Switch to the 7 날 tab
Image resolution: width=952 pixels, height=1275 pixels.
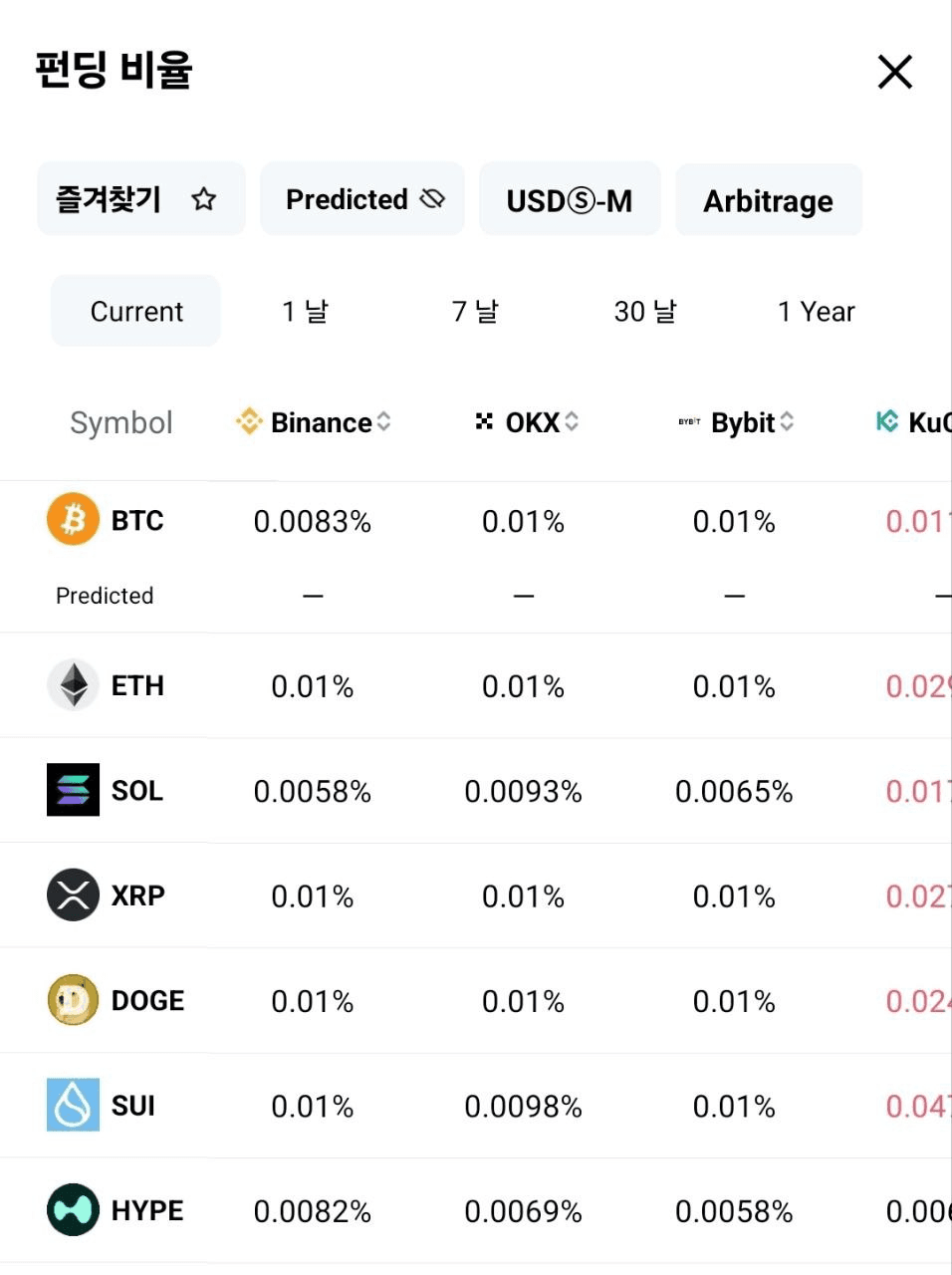(x=475, y=312)
